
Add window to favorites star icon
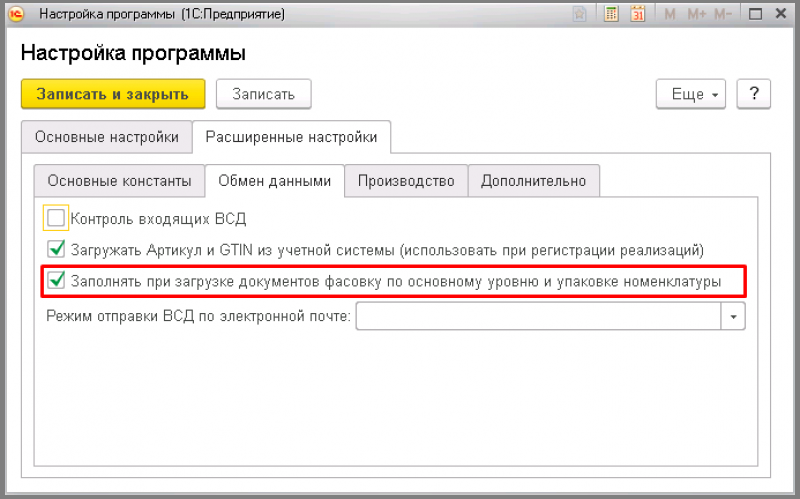point(579,14)
